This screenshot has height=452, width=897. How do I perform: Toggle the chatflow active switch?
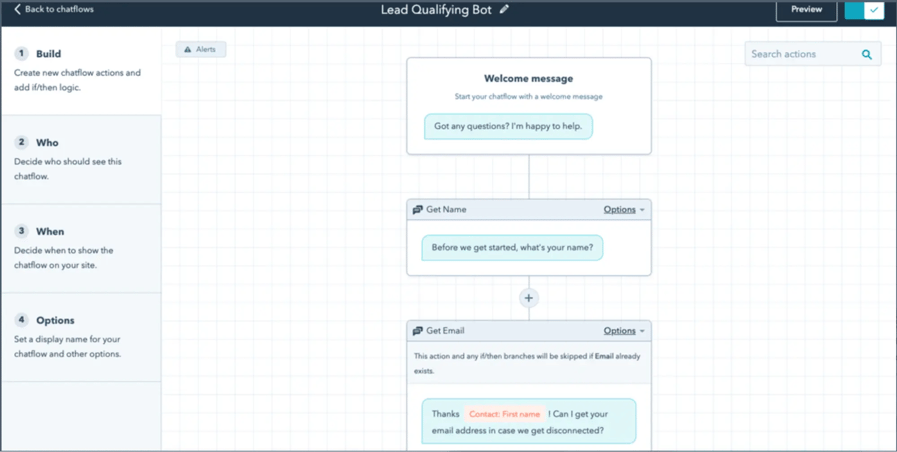coord(864,10)
